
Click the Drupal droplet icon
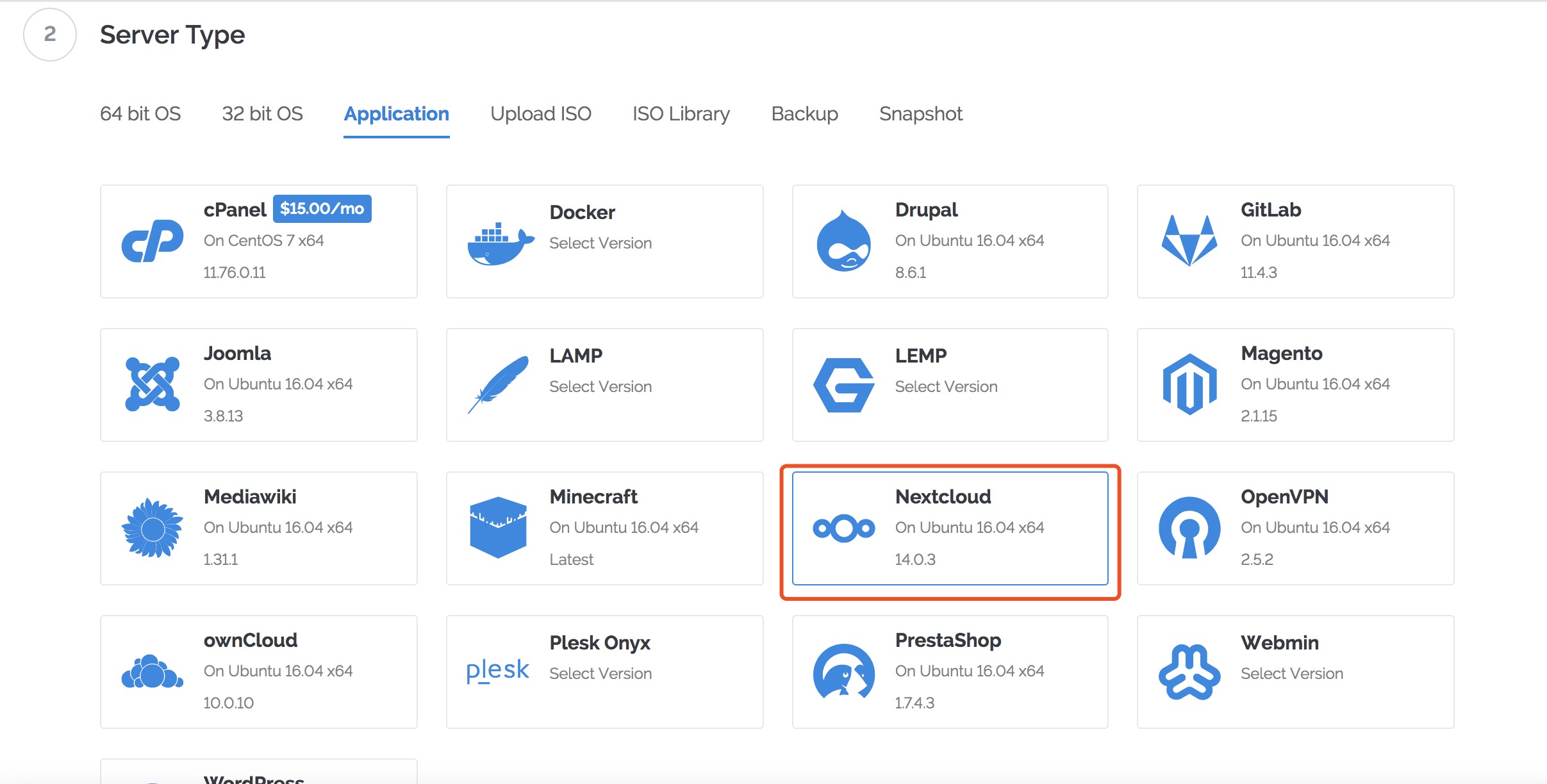pos(845,241)
